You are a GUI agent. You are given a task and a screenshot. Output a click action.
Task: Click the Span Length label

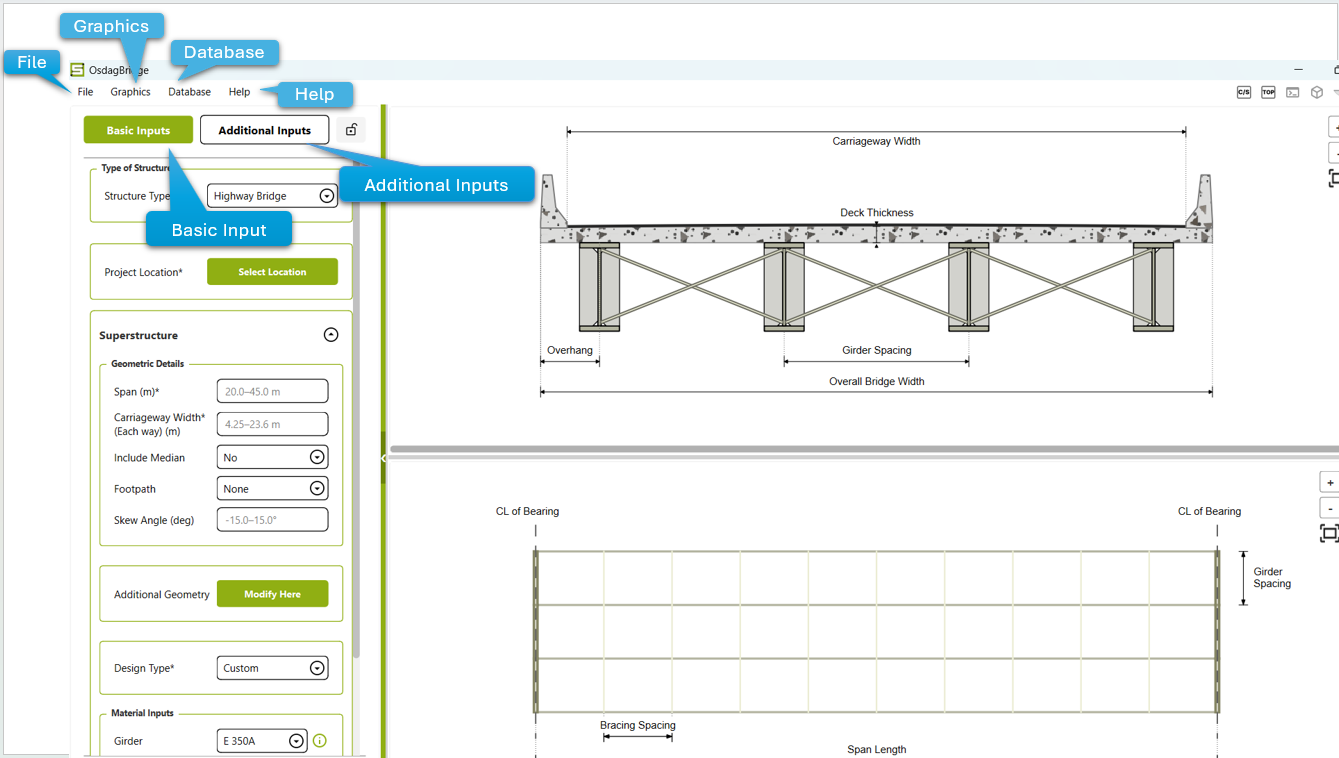(x=877, y=750)
